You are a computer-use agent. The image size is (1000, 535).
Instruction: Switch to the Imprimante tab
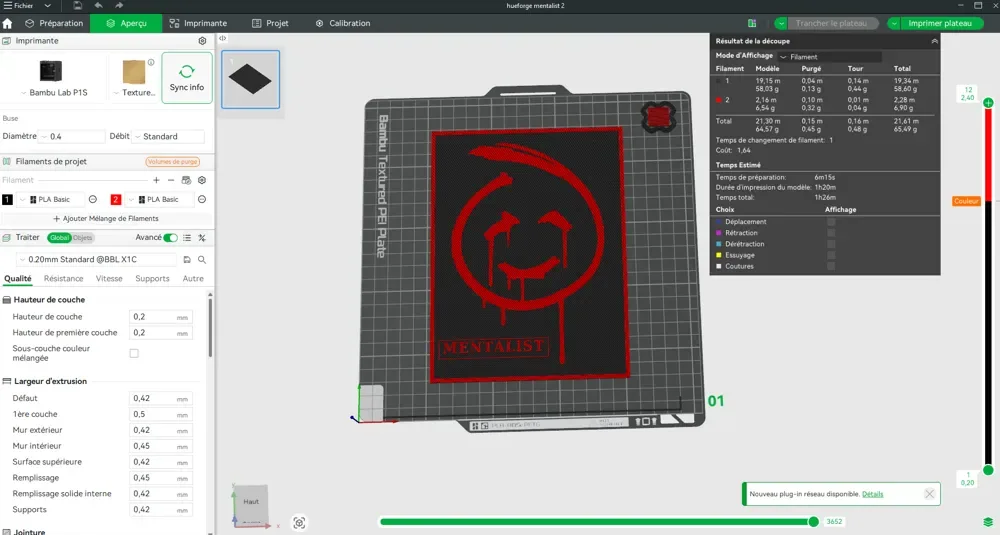tap(198, 24)
